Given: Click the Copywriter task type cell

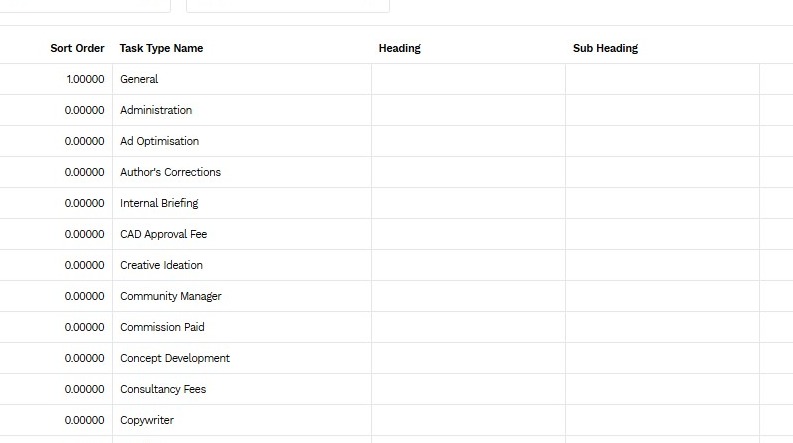Looking at the screenshot, I should coord(242,420).
